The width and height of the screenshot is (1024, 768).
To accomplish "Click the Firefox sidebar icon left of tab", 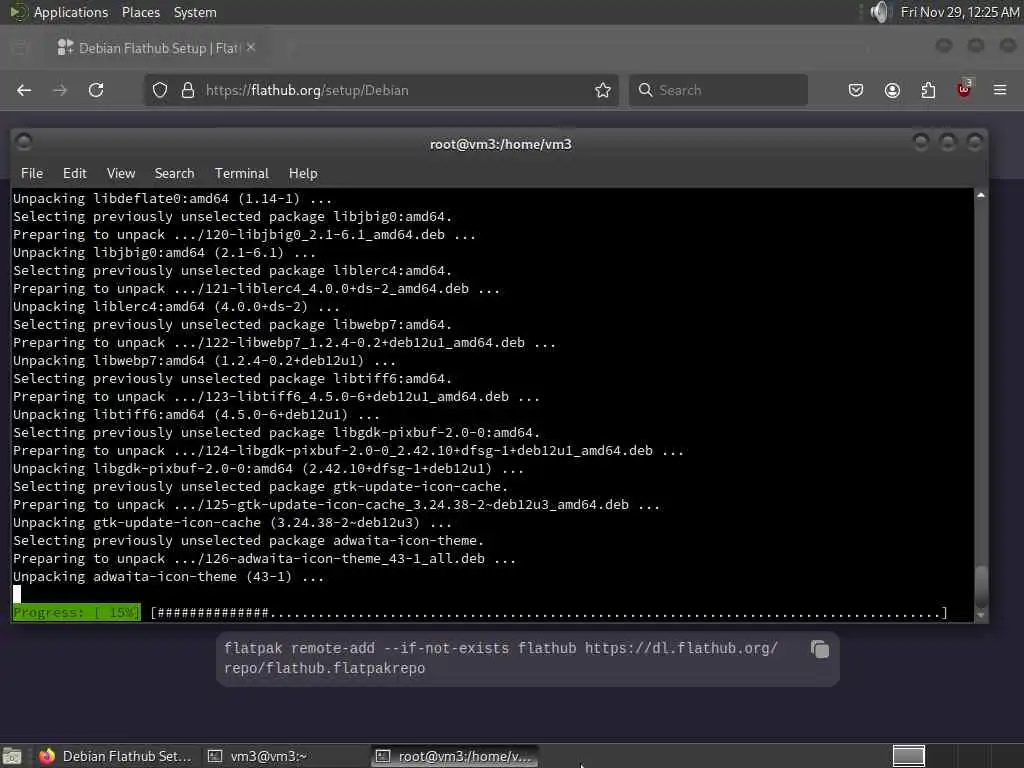I will coord(20,48).
